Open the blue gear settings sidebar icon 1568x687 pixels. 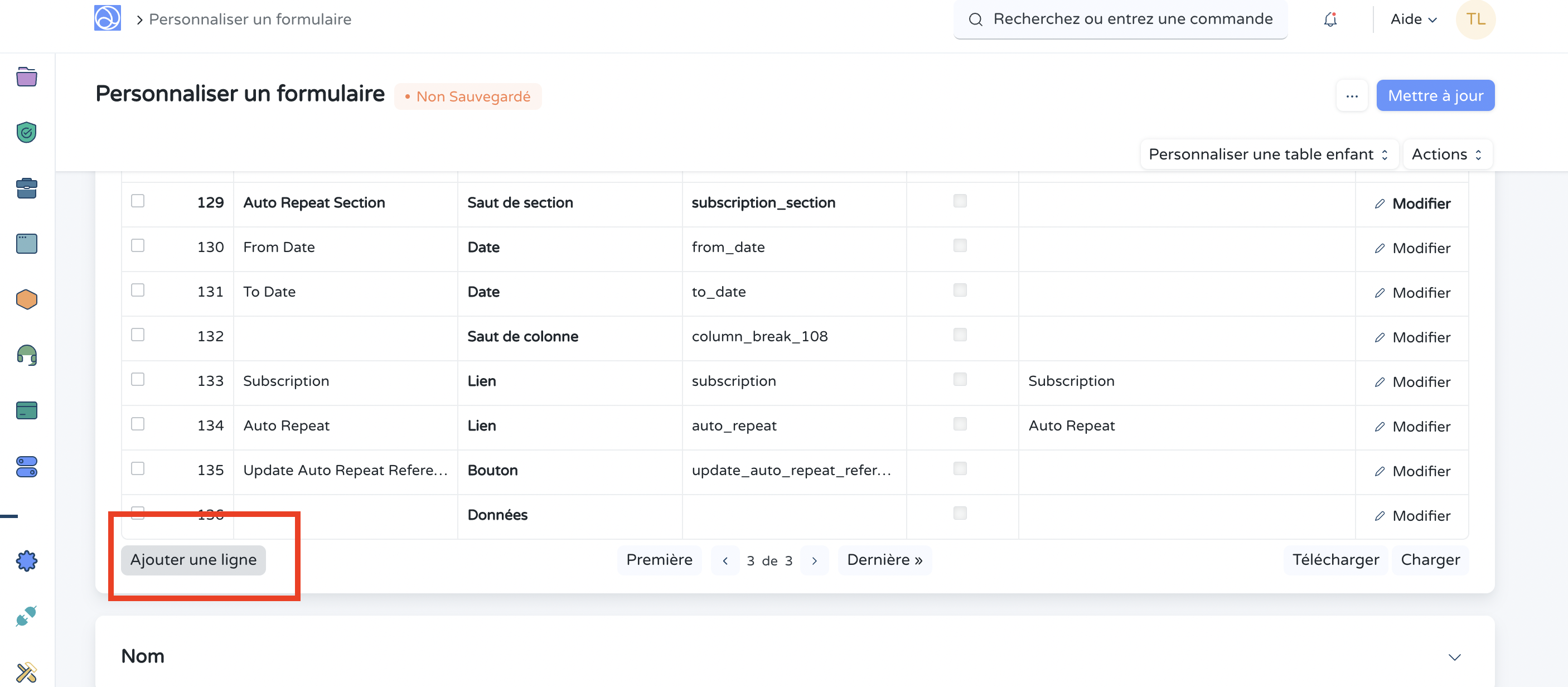tap(26, 560)
